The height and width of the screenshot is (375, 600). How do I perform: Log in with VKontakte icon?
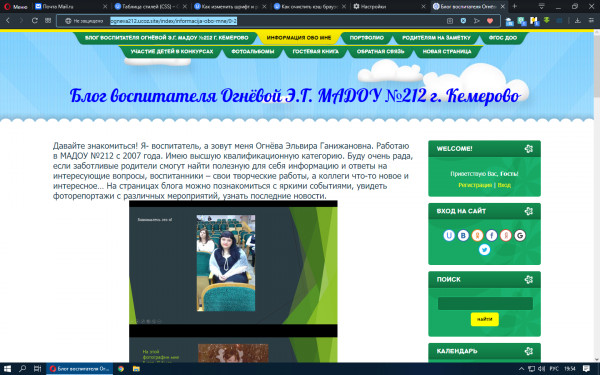point(463,235)
